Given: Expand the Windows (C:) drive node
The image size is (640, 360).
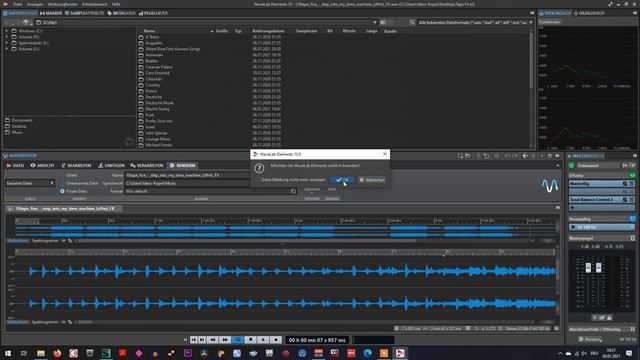Looking at the screenshot, I should pos(7,31).
